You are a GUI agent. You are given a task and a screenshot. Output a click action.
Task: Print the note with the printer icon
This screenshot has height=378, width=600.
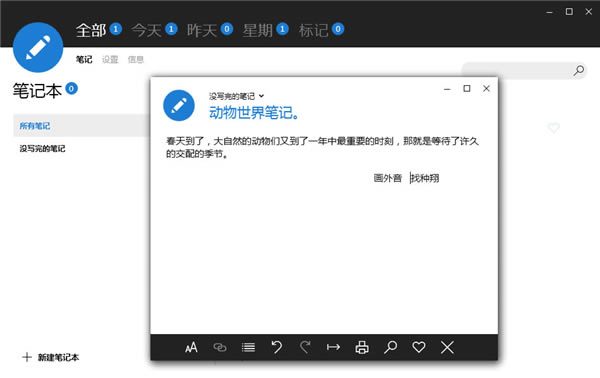[x=362, y=347]
